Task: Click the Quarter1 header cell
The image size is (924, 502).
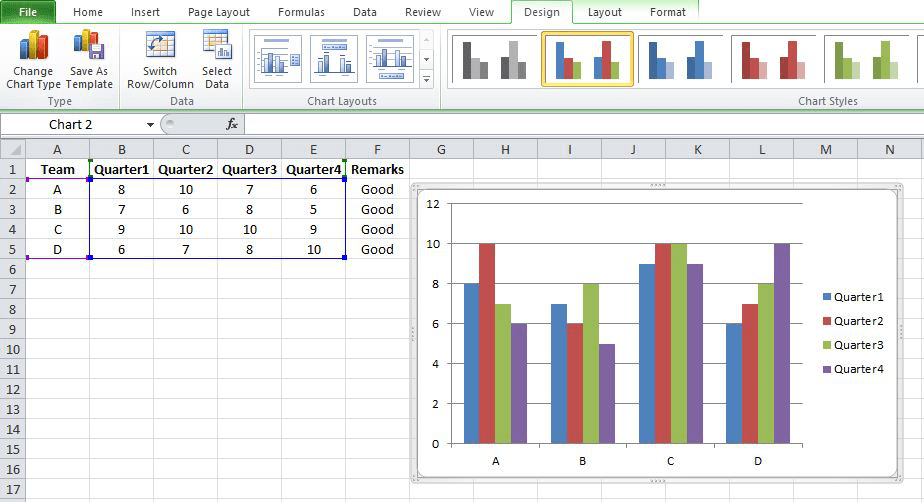Action: pos(121,170)
